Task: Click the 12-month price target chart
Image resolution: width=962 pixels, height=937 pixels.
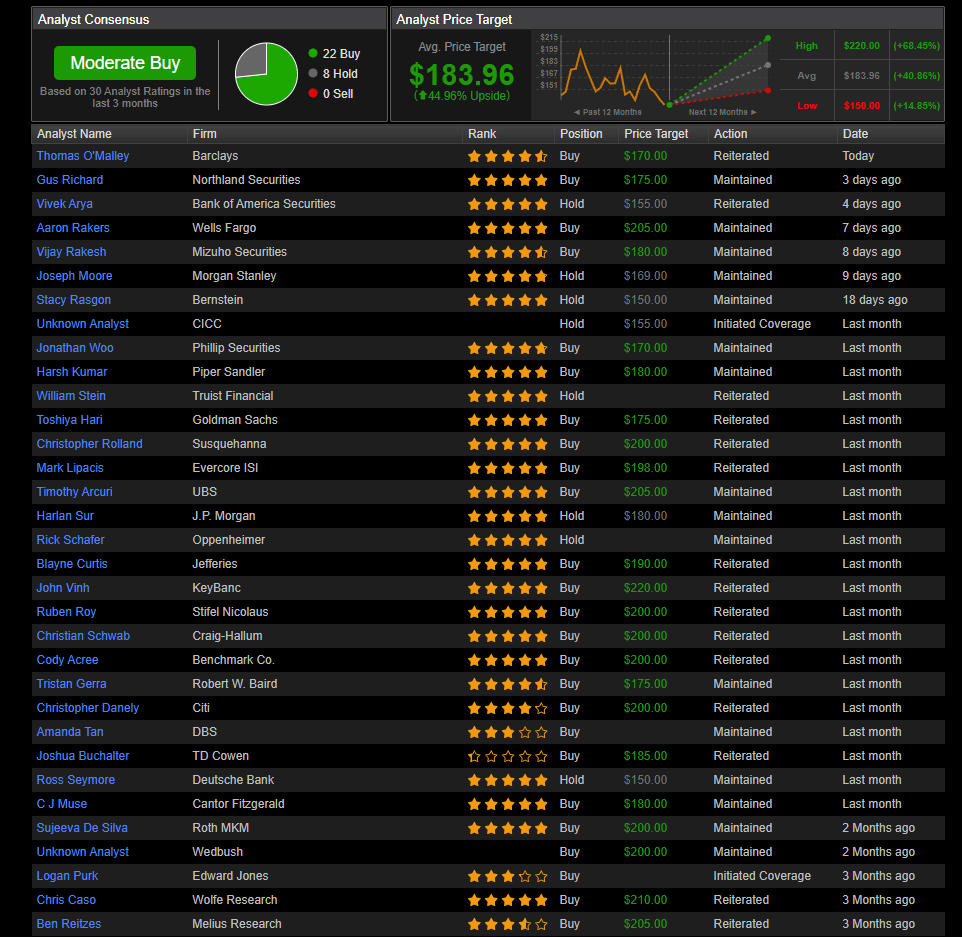Action: (660, 74)
